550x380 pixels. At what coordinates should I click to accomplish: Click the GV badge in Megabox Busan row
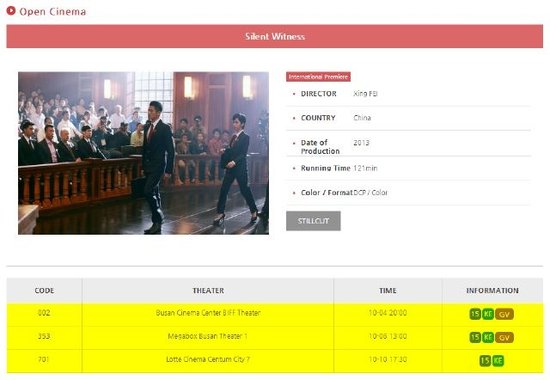click(x=504, y=338)
